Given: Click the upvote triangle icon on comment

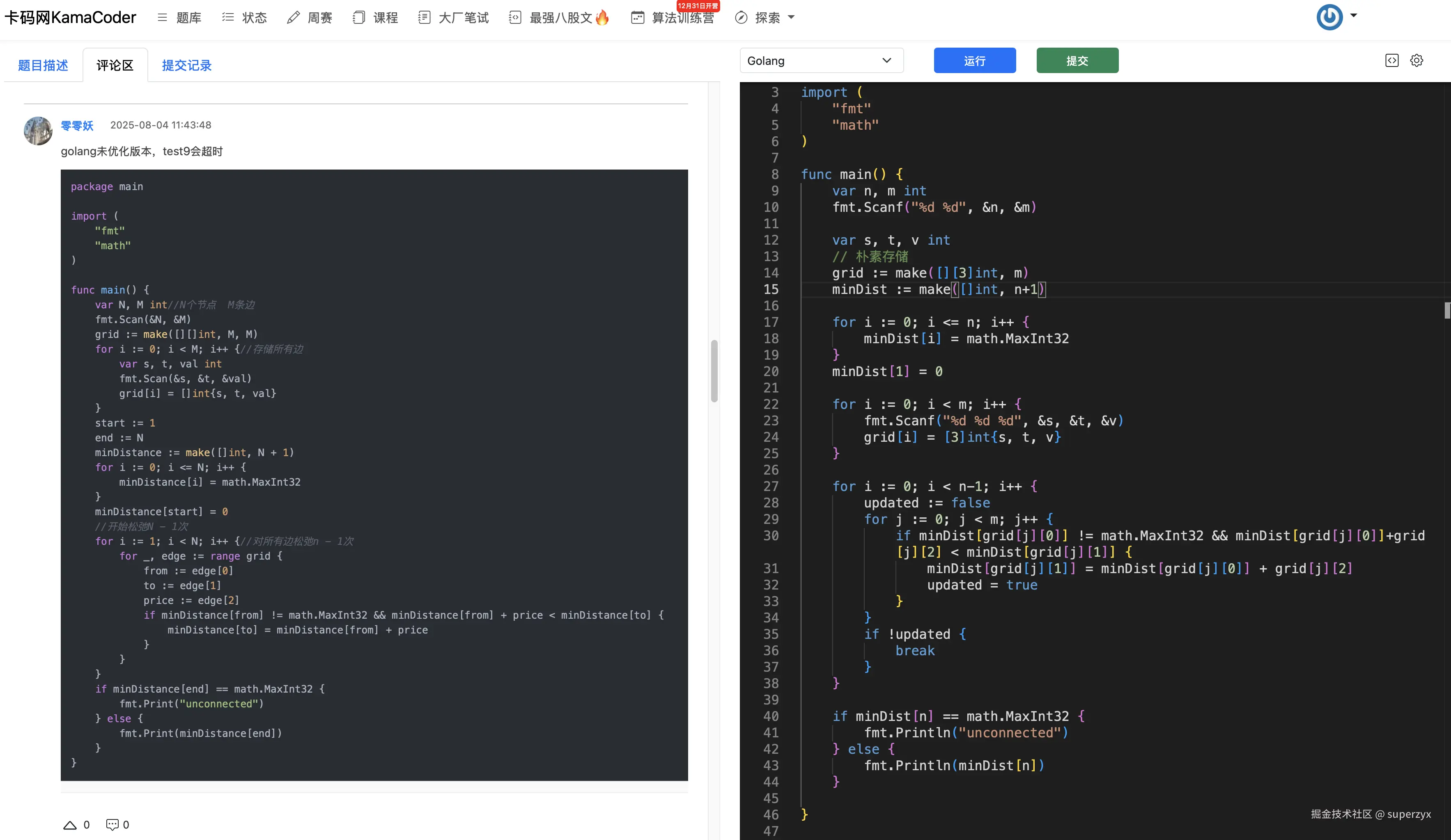Looking at the screenshot, I should pos(70,825).
